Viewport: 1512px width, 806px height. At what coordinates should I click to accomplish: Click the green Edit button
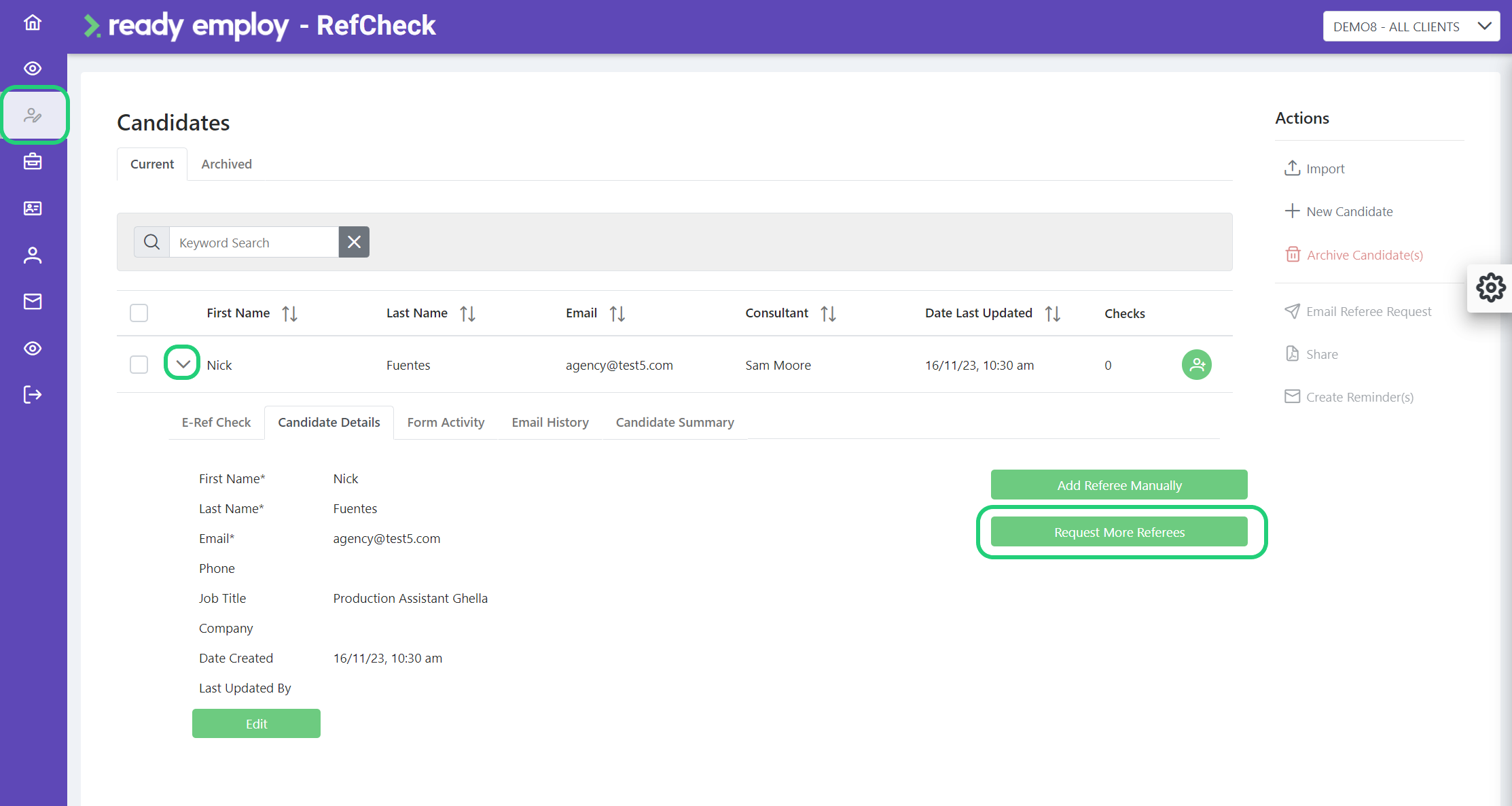coord(256,724)
